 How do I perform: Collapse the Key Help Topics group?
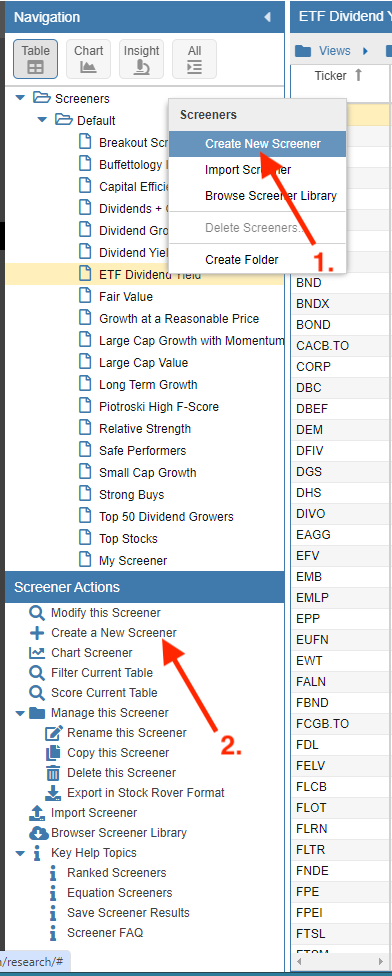pos(20,853)
